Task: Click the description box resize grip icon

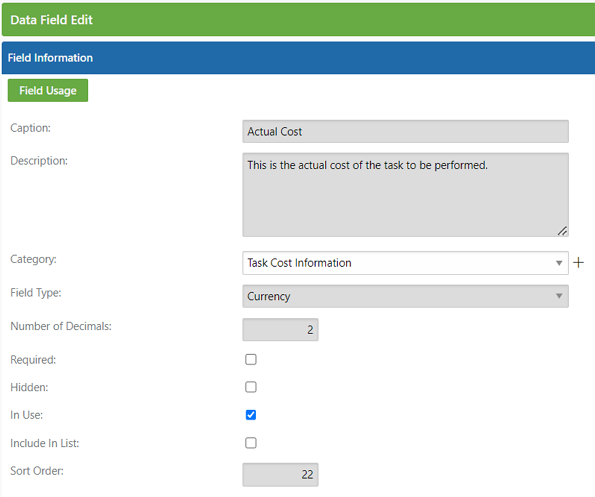Action: (x=562, y=230)
